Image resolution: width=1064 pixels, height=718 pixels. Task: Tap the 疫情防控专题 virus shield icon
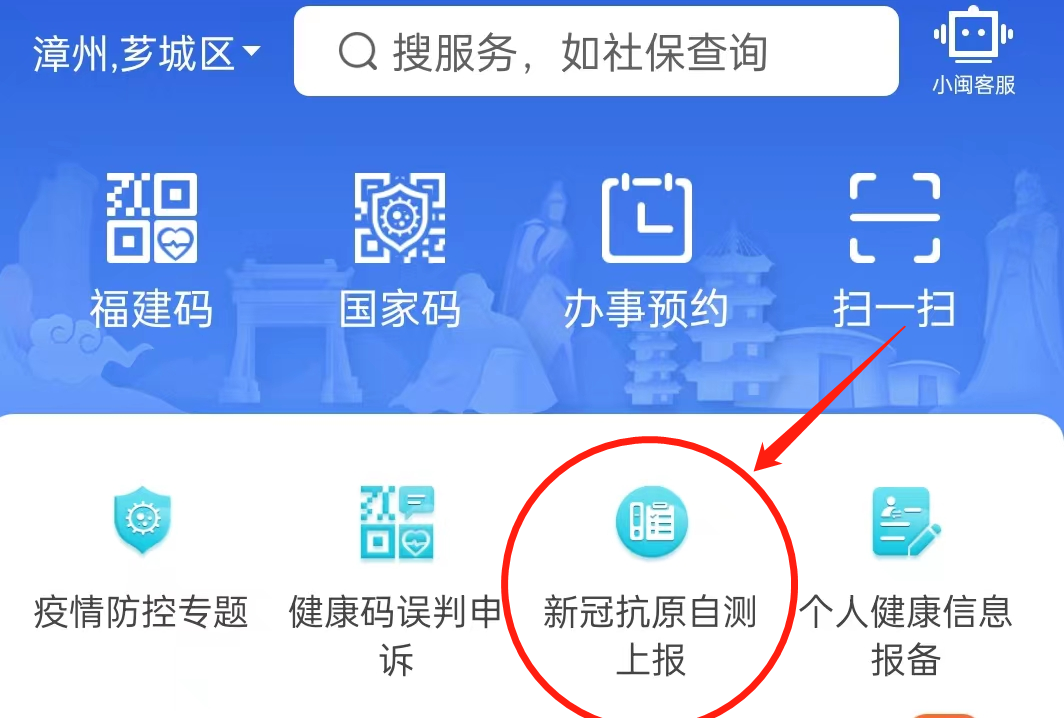142,520
